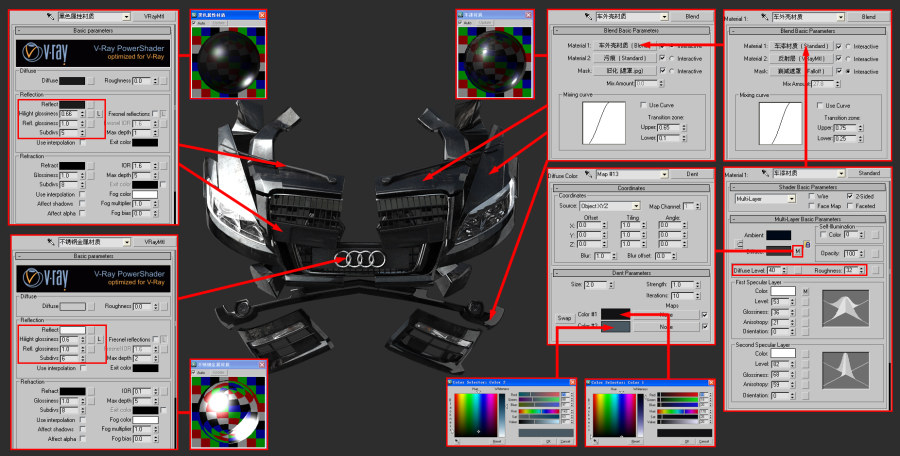The width and height of the screenshot is (900, 456).
Task: Click eyedropper beside Map #13 name field
Action: 588,174
